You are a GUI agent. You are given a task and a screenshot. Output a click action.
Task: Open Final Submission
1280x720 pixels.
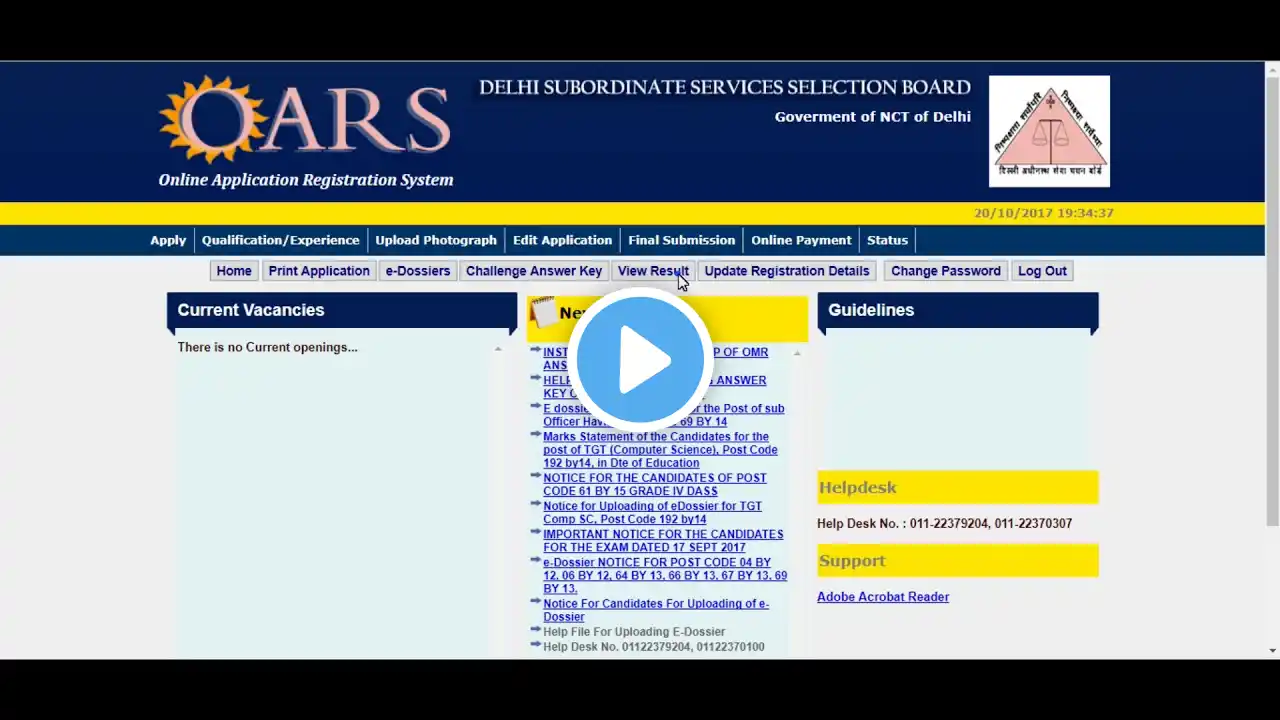682,240
